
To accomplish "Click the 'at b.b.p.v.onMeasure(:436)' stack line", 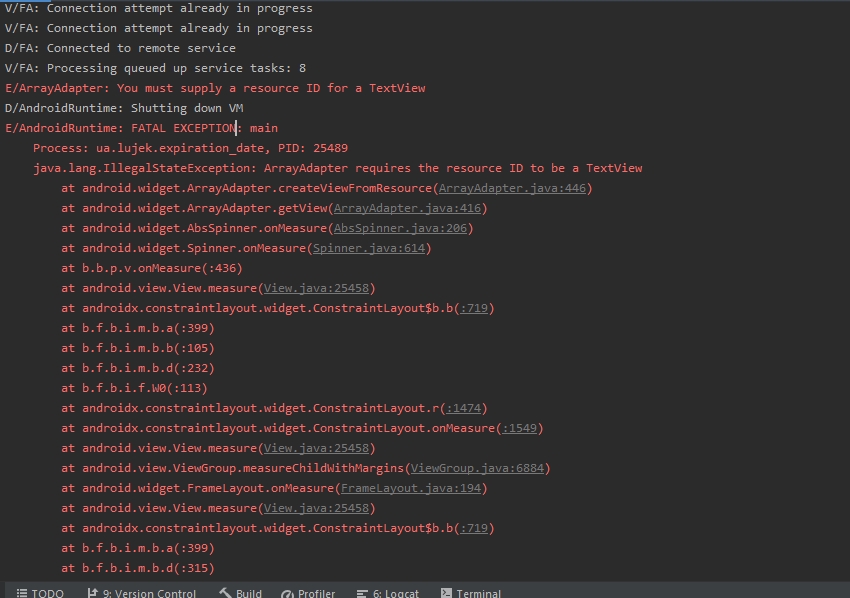I will point(152,268).
